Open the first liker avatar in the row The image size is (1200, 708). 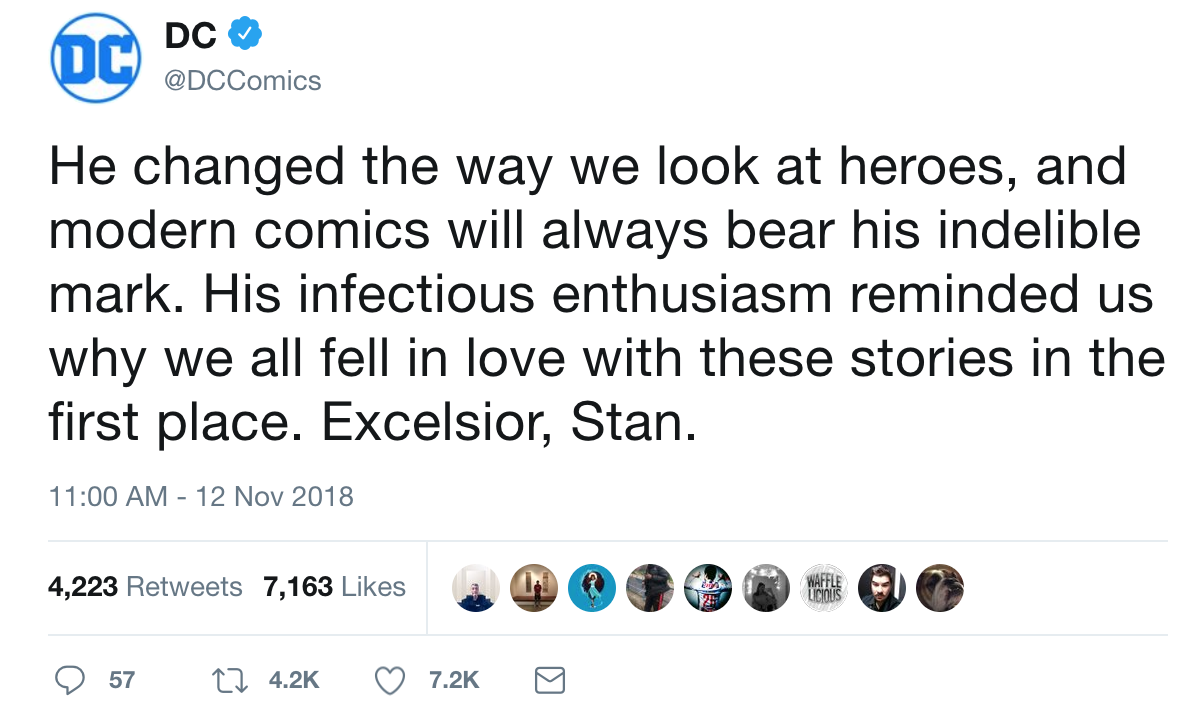(x=476, y=587)
